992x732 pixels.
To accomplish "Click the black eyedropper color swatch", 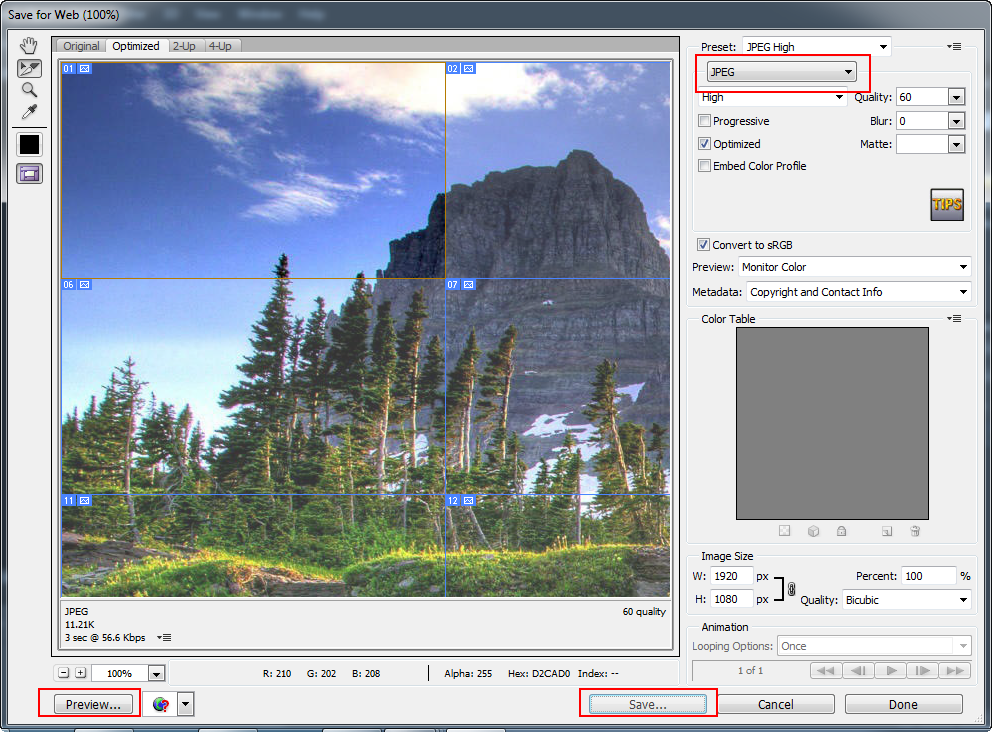I will [x=28, y=144].
